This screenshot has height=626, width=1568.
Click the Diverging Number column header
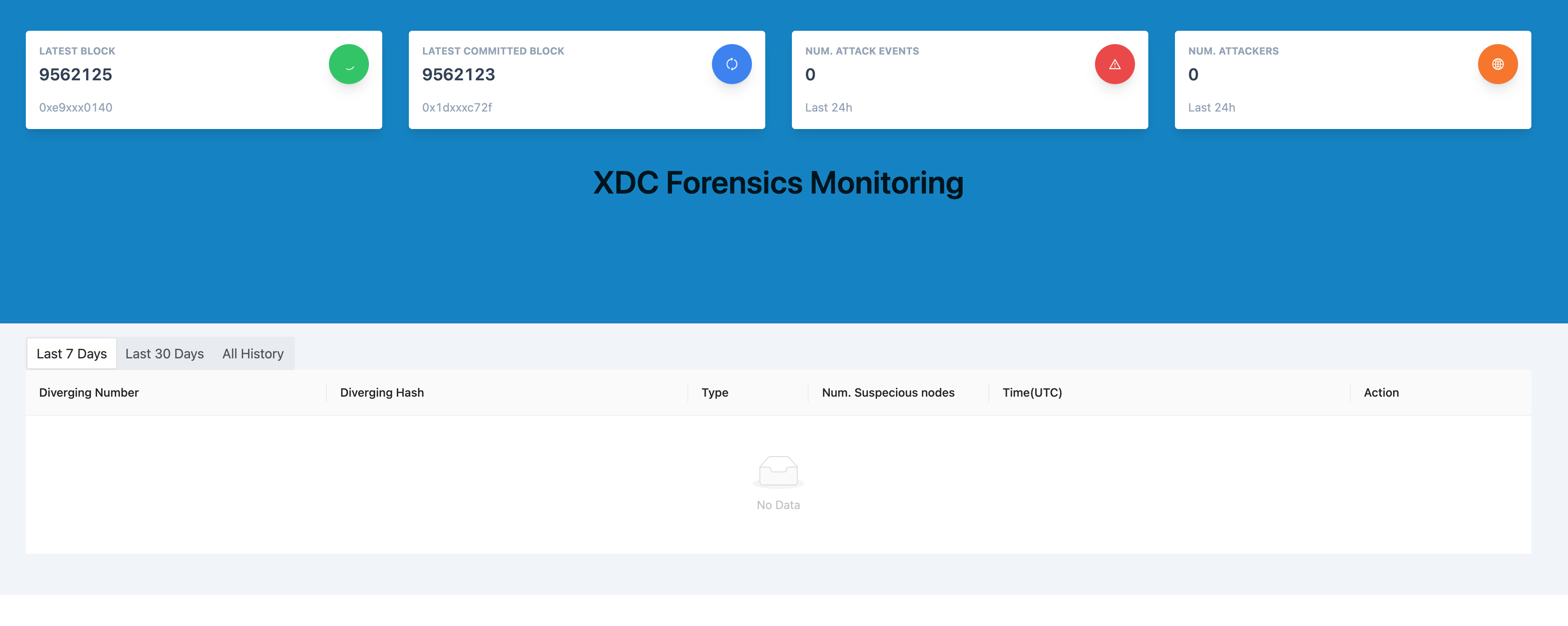(x=89, y=392)
